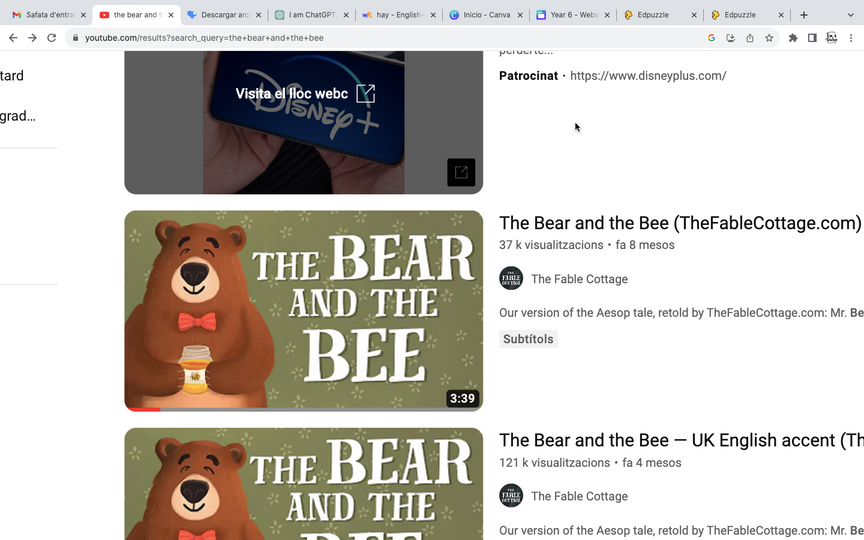Click the install app icon in address bar
This screenshot has height=540, width=864.
pyautogui.click(x=731, y=38)
